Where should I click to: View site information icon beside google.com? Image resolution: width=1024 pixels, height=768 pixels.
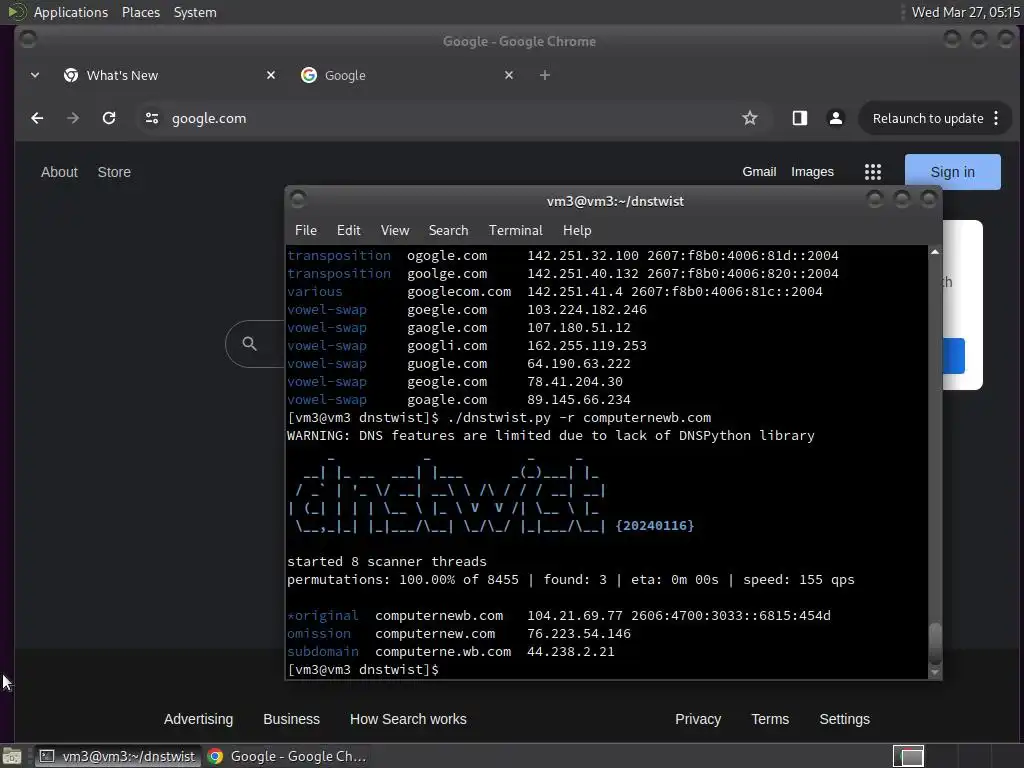(152, 118)
